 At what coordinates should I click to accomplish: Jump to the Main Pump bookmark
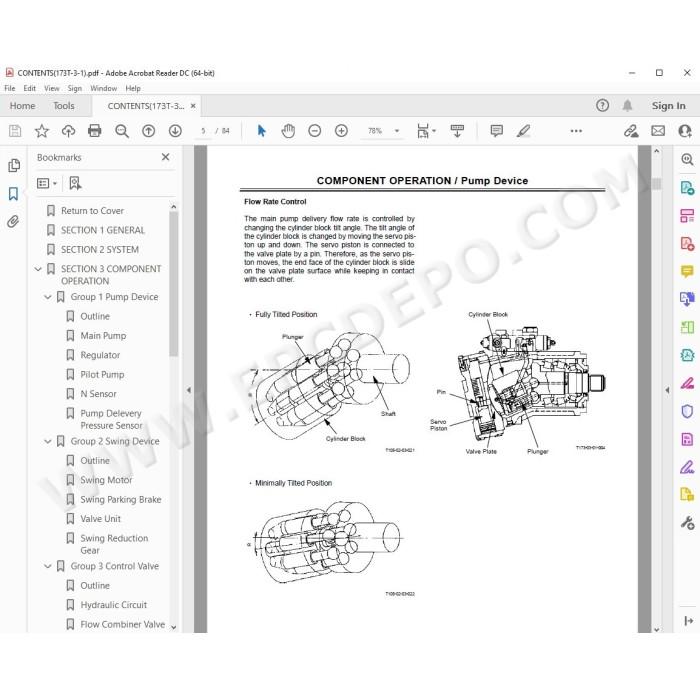pyautogui.click(x=103, y=336)
